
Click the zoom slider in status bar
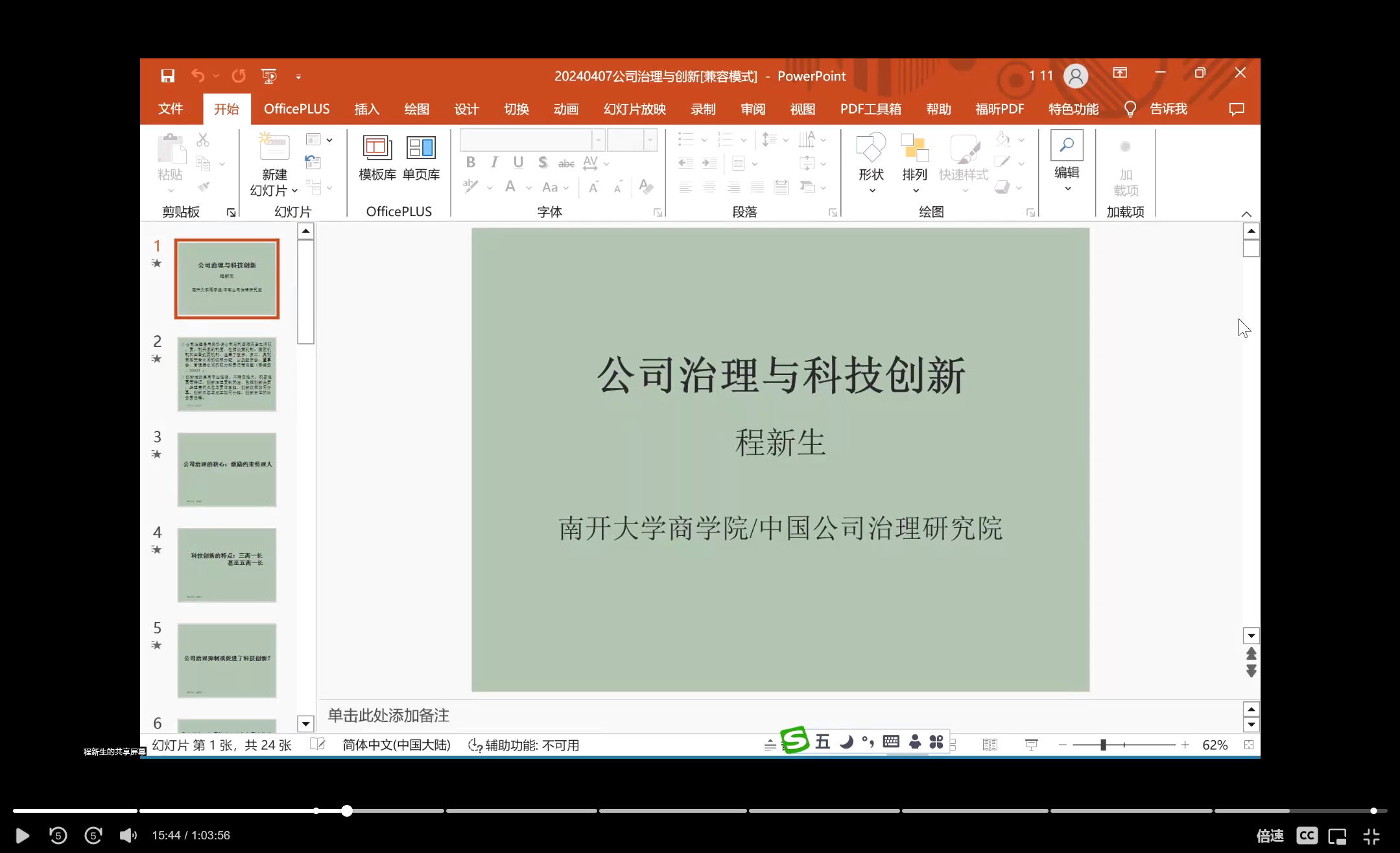tap(1102, 745)
